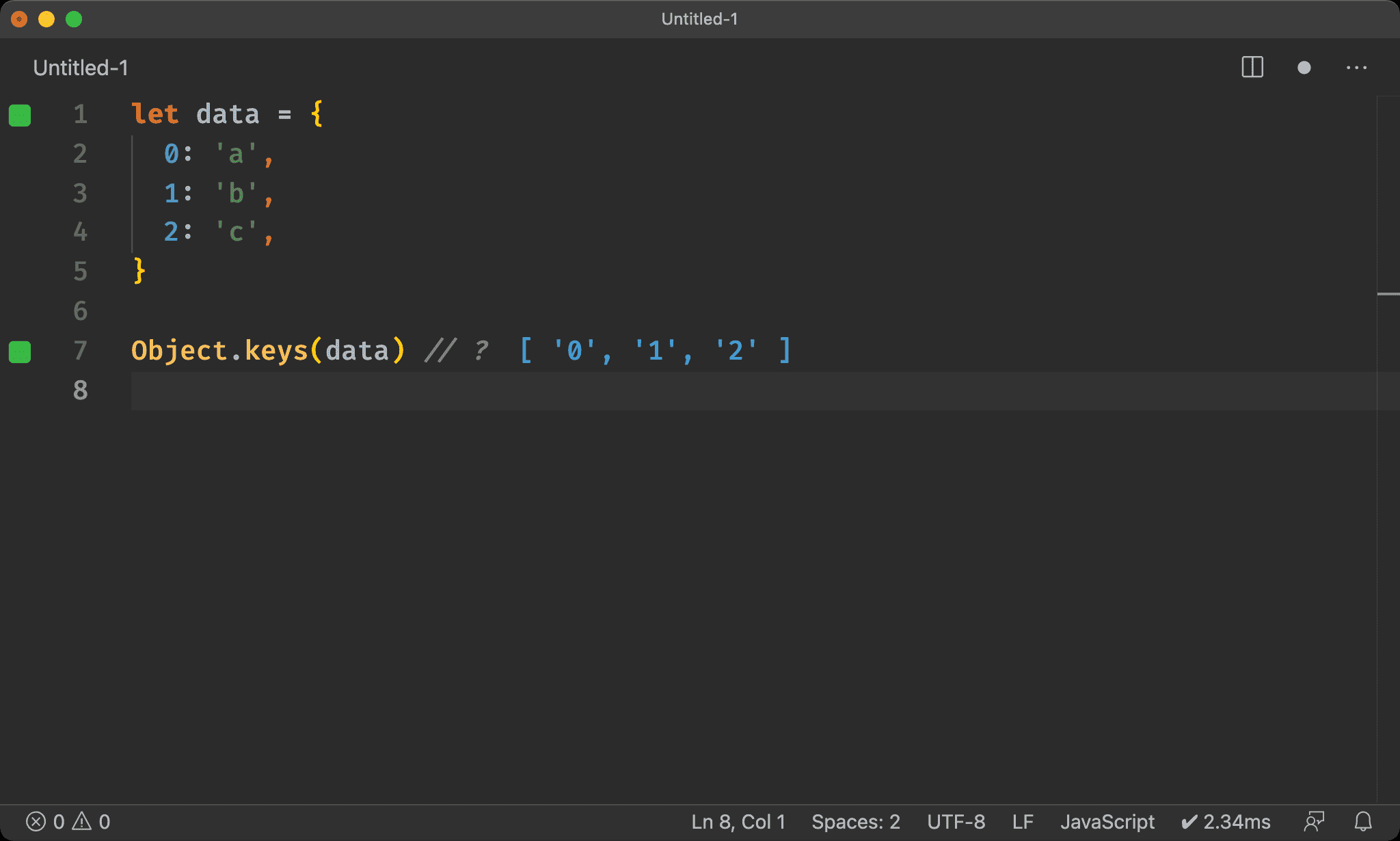Click Ln 8, Col 1 go-to-line indicator
This screenshot has height=841, width=1400.
(x=738, y=821)
